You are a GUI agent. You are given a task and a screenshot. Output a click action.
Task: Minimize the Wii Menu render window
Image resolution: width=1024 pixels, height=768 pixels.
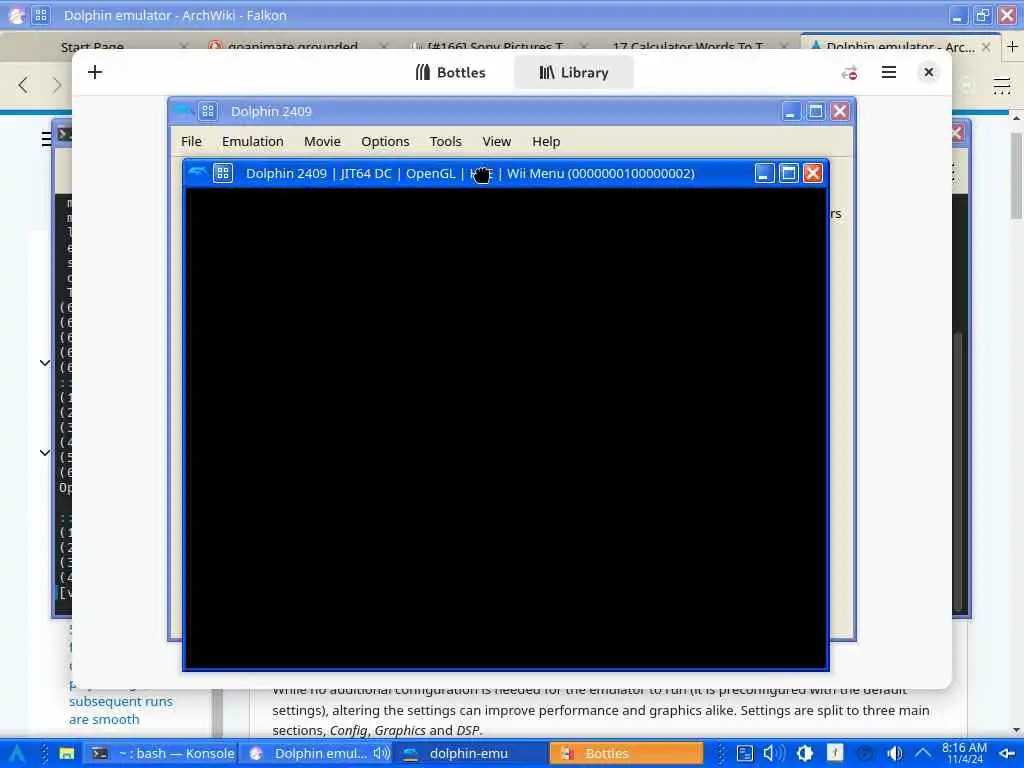coord(764,173)
